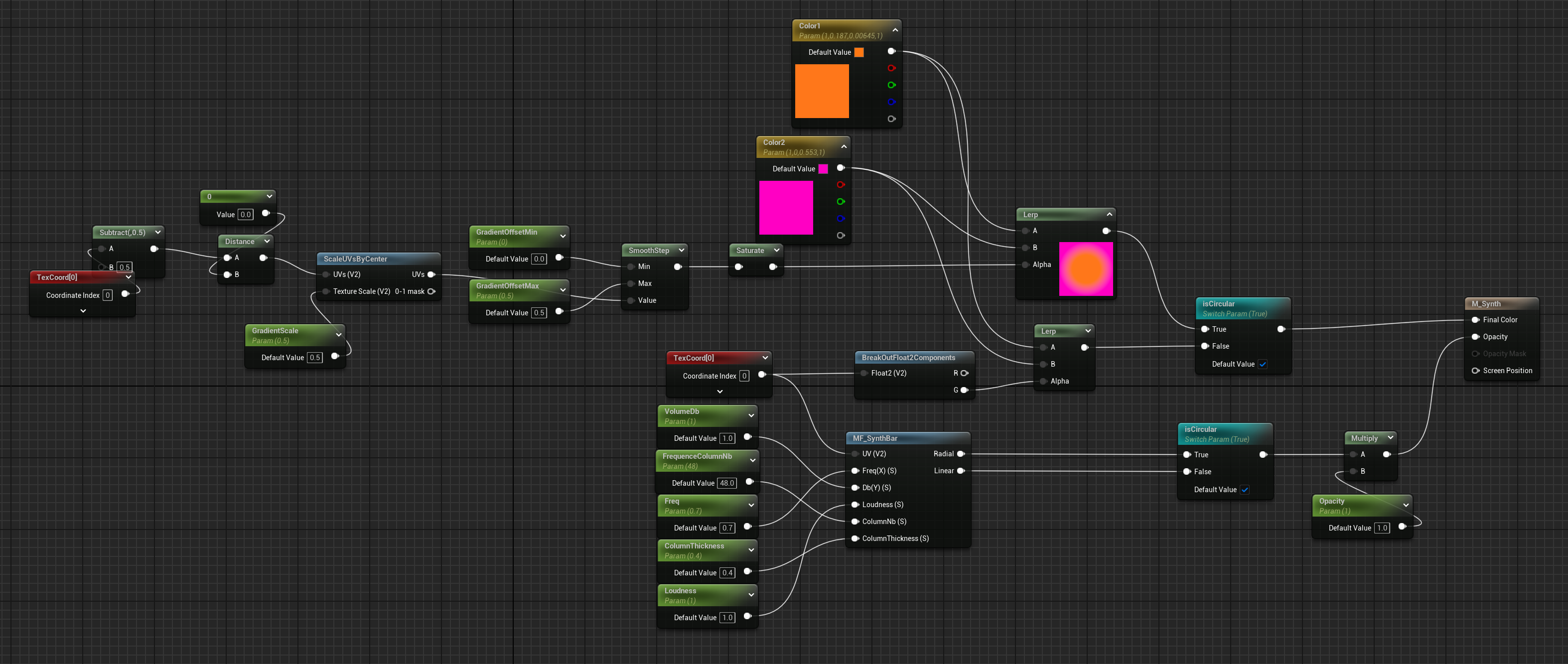Screen dimensions: 1568x664
Task: Click the Color1 red channel output pin
Action: (891, 68)
